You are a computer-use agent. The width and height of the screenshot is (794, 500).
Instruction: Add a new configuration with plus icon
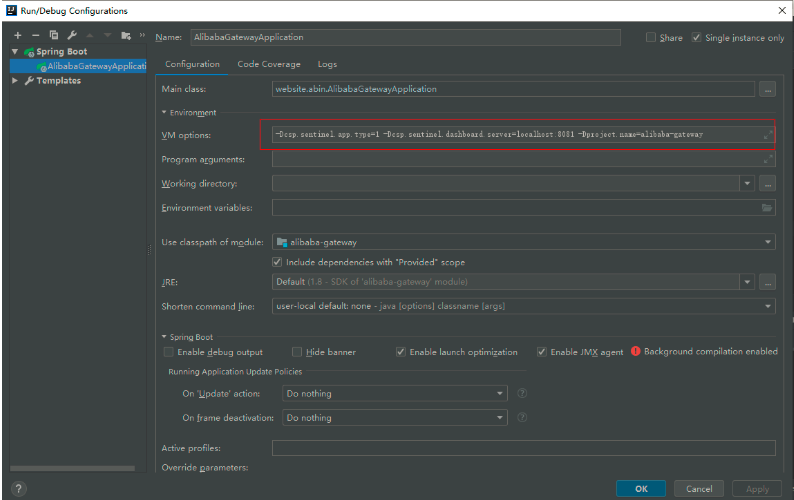[18, 35]
